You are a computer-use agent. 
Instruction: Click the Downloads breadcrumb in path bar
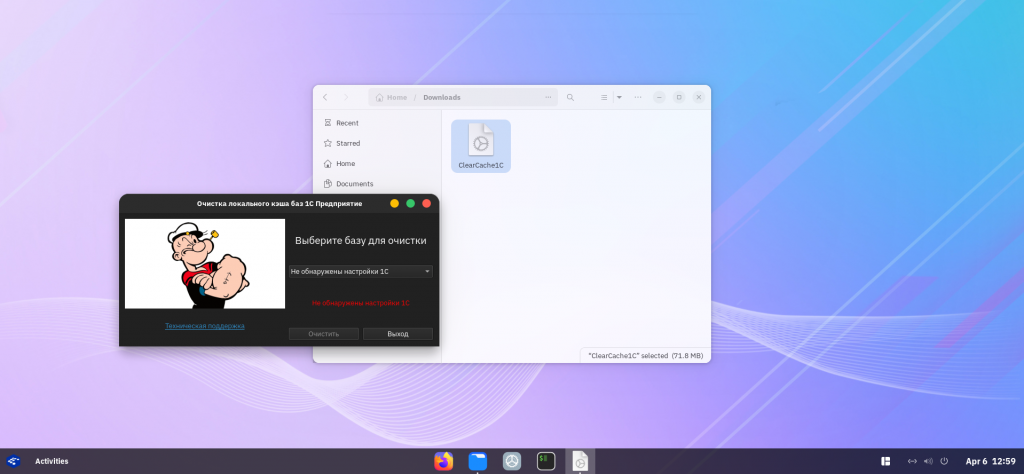(x=441, y=97)
